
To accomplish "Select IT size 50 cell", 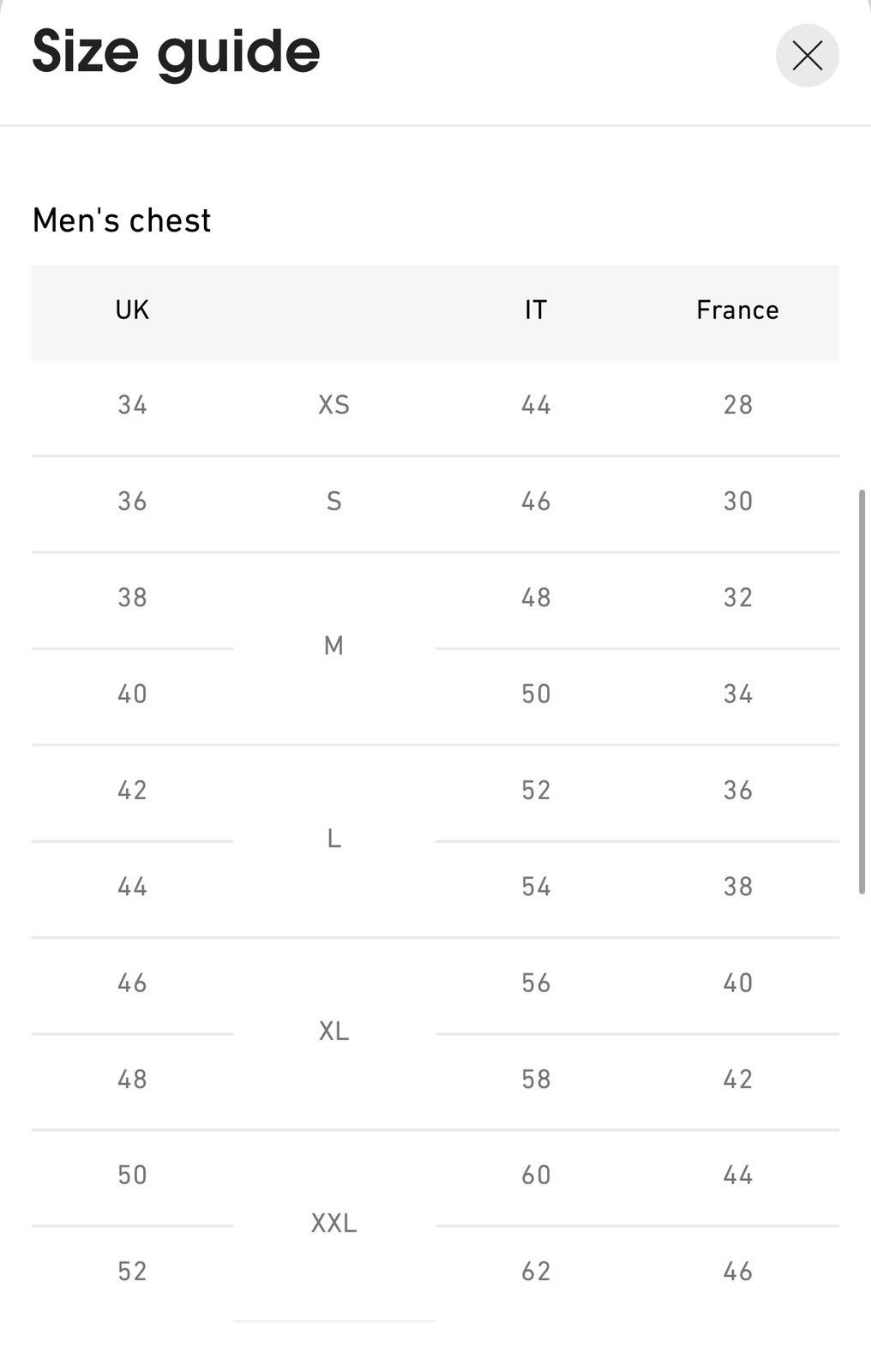I will (536, 694).
